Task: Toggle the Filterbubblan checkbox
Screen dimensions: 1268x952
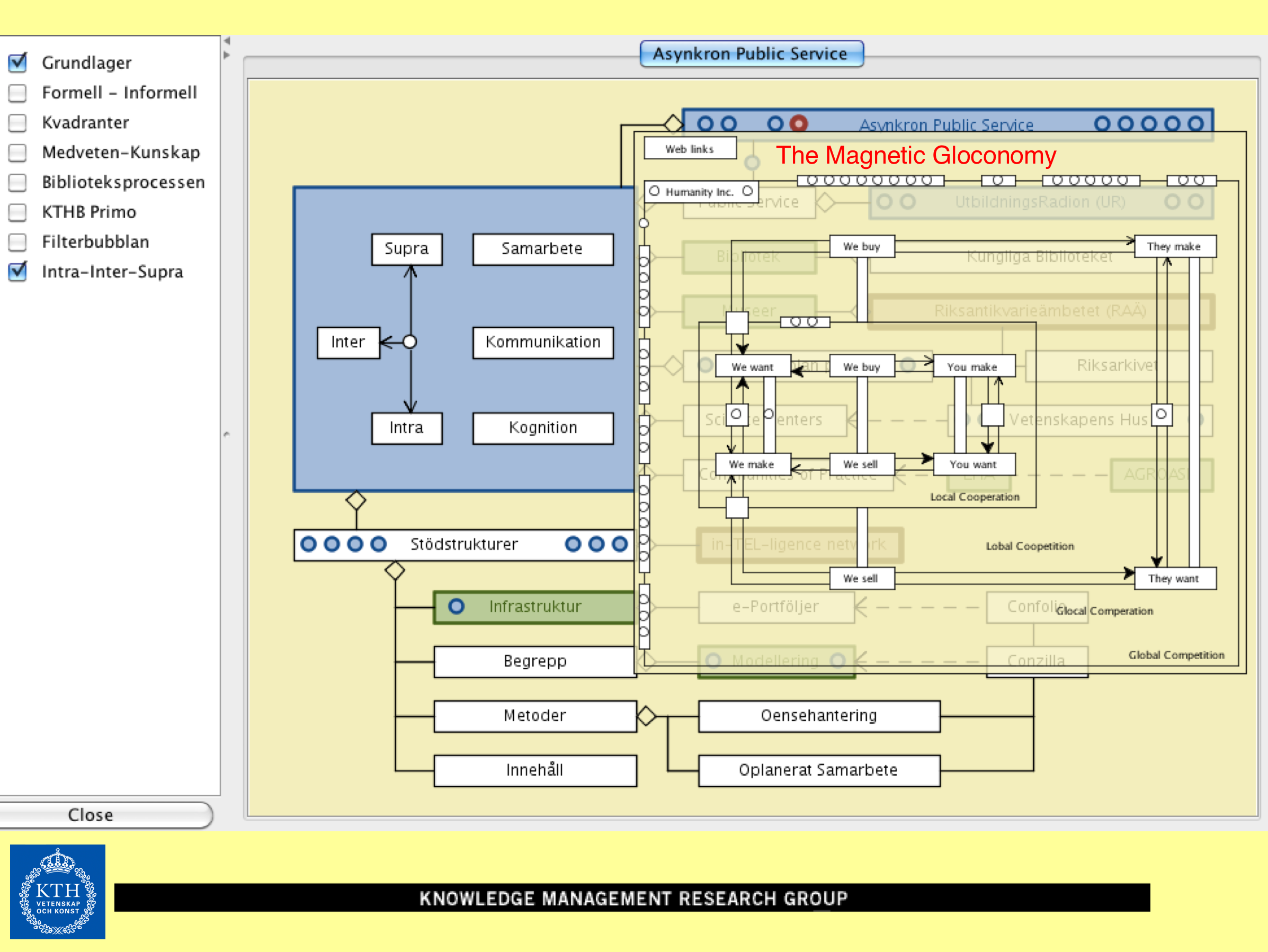Action: click(18, 242)
